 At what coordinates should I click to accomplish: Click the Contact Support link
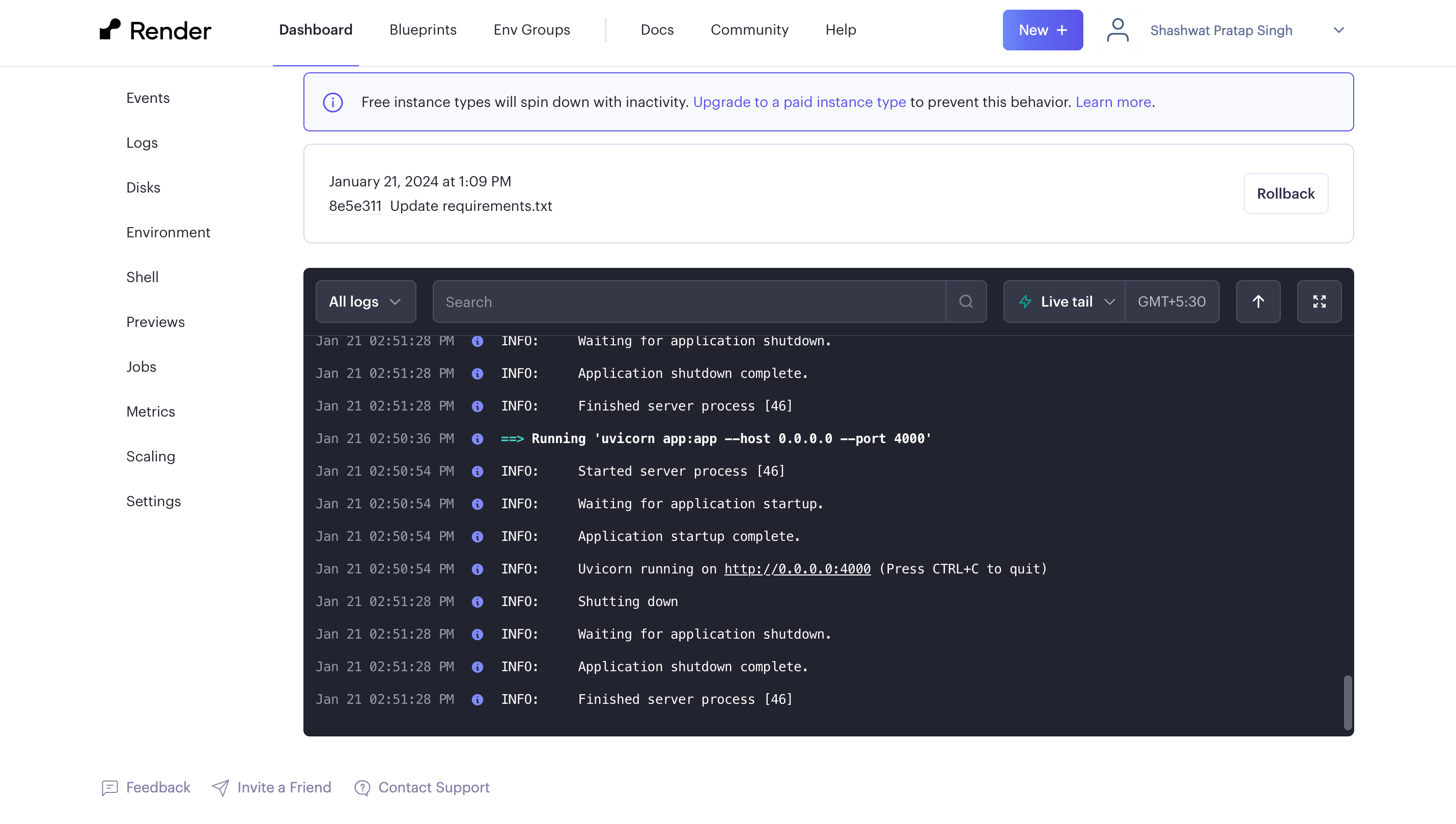433,787
